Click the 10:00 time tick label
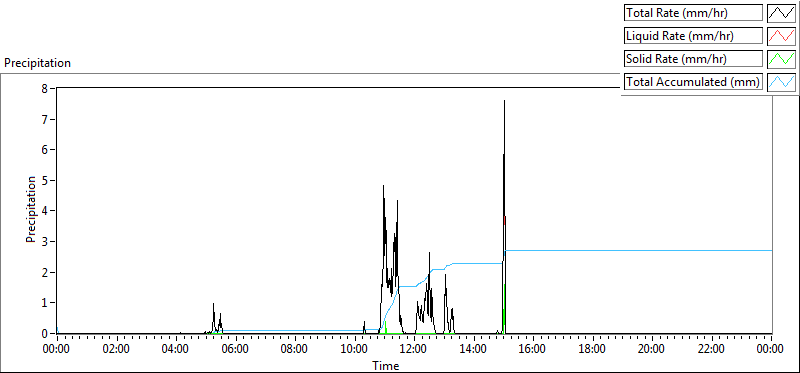This screenshot has height=373, width=800. coord(355,349)
